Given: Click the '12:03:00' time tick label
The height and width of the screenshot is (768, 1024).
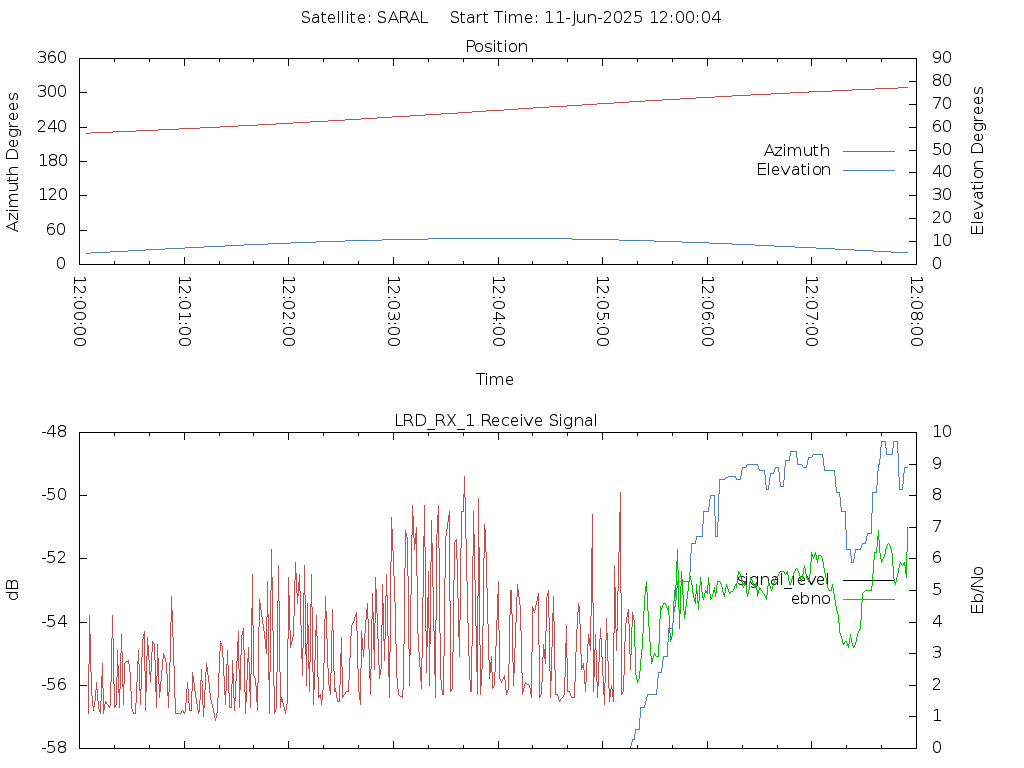Looking at the screenshot, I should click(393, 312).
